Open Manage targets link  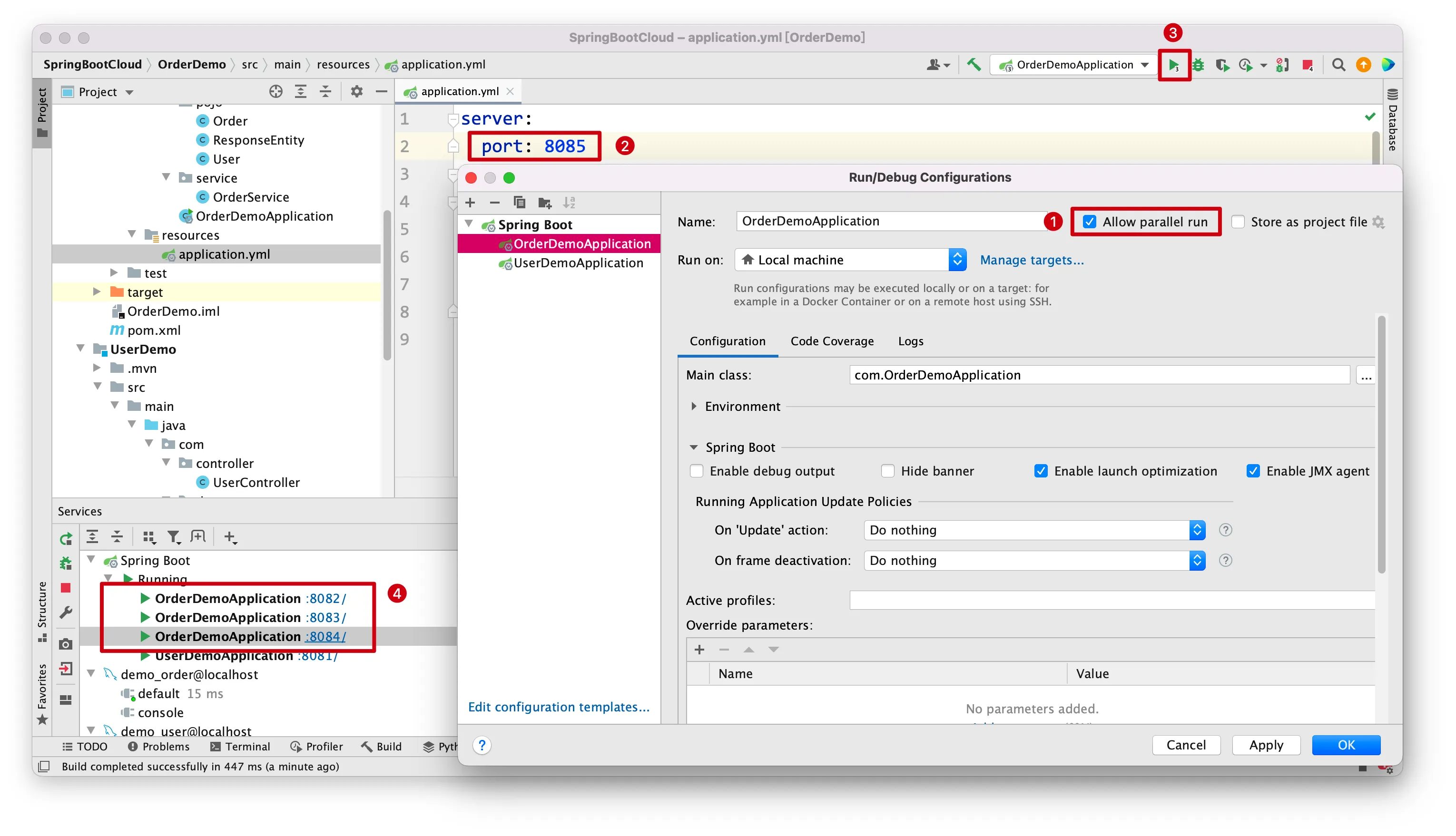(x=1032, y=260)
